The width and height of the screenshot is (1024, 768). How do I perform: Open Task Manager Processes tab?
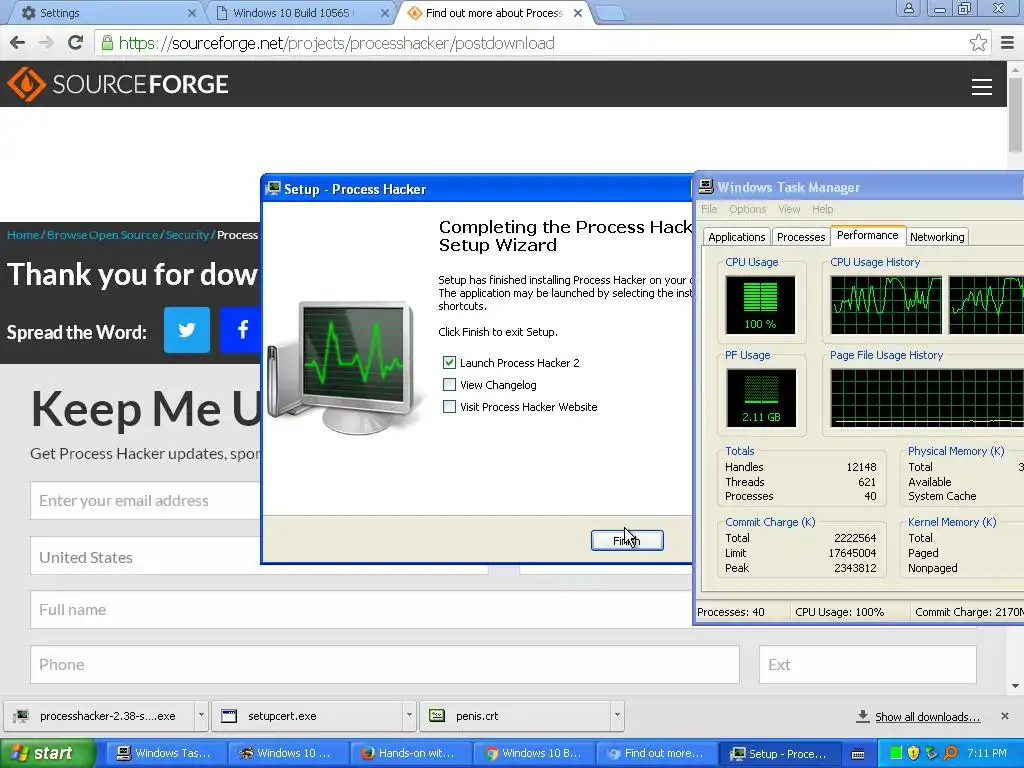pos(801,237)
